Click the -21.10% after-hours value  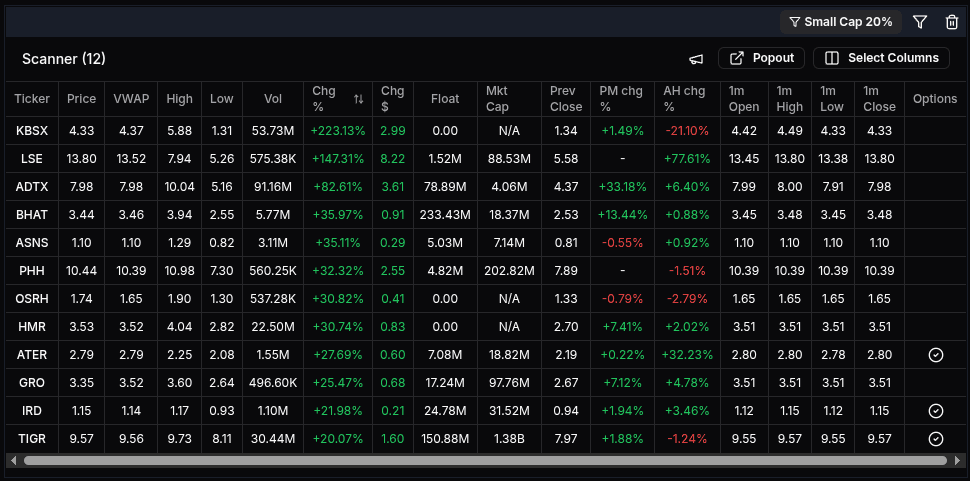click(687, 131)
